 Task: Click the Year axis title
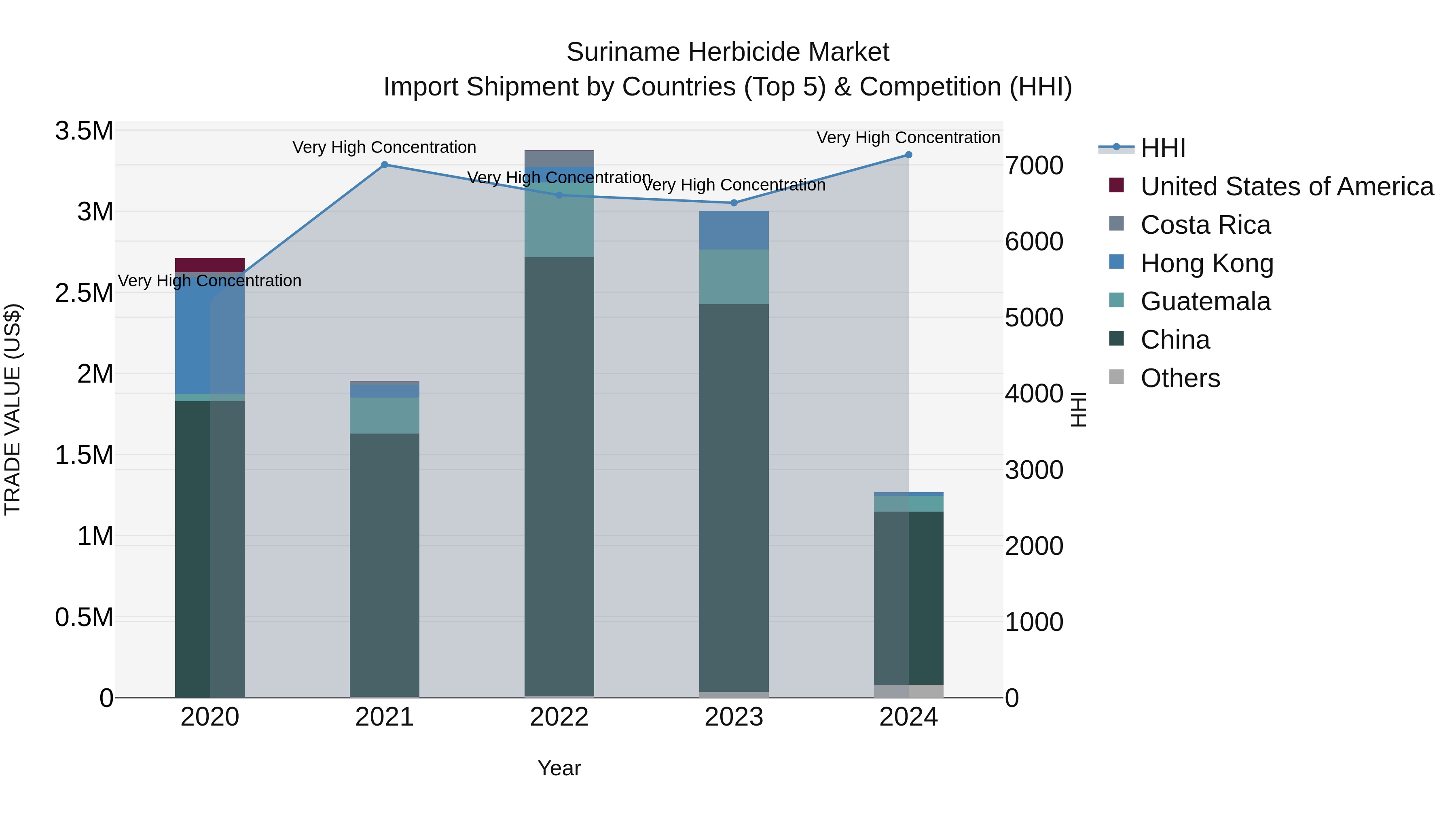[560, 768]
